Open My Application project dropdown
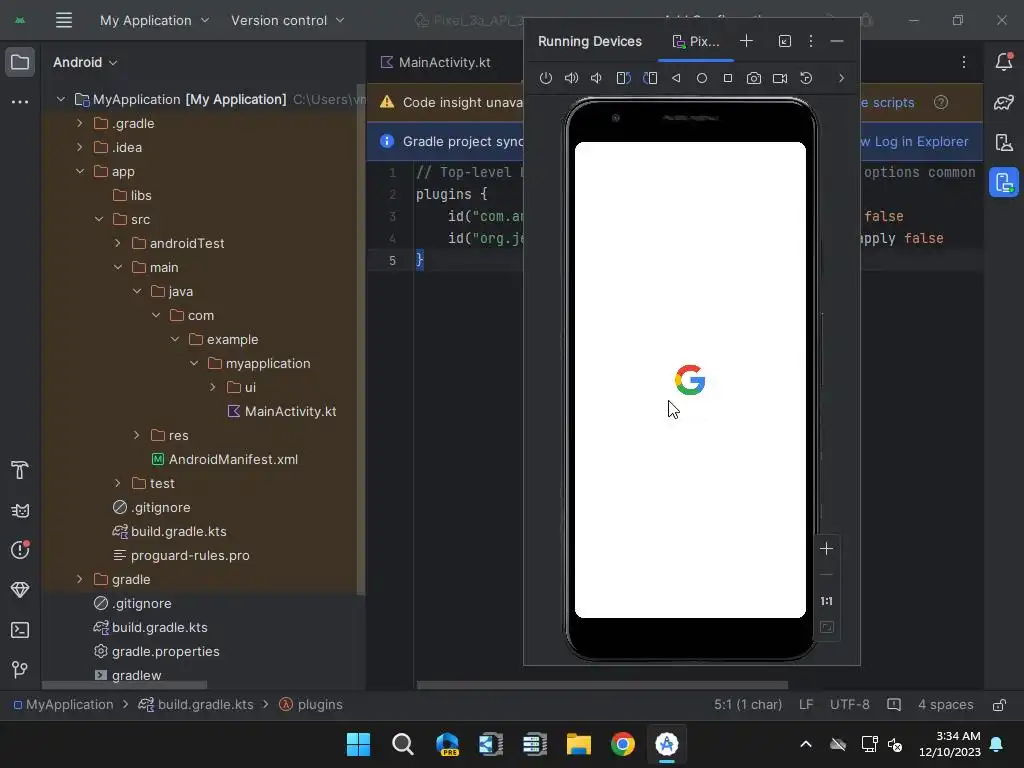 pos(155,20)
